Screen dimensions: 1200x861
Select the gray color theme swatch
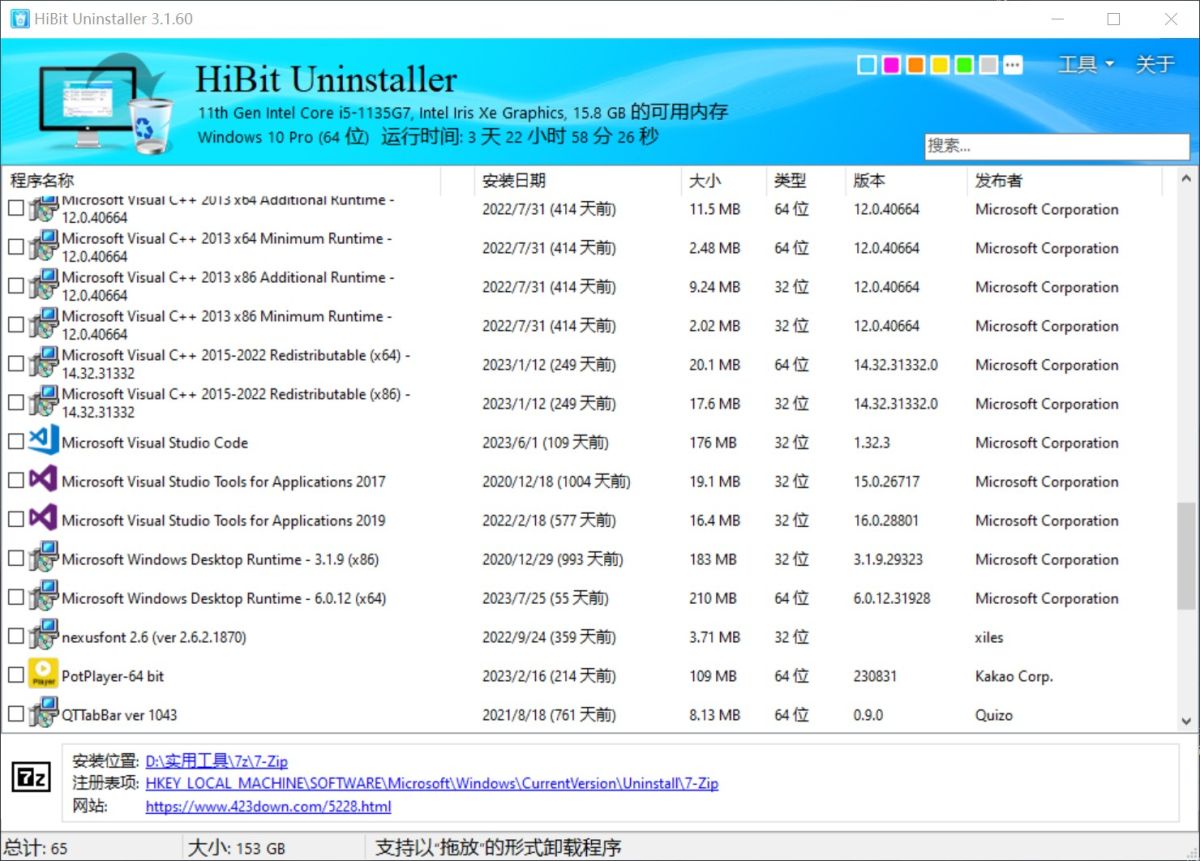[989, 65]
